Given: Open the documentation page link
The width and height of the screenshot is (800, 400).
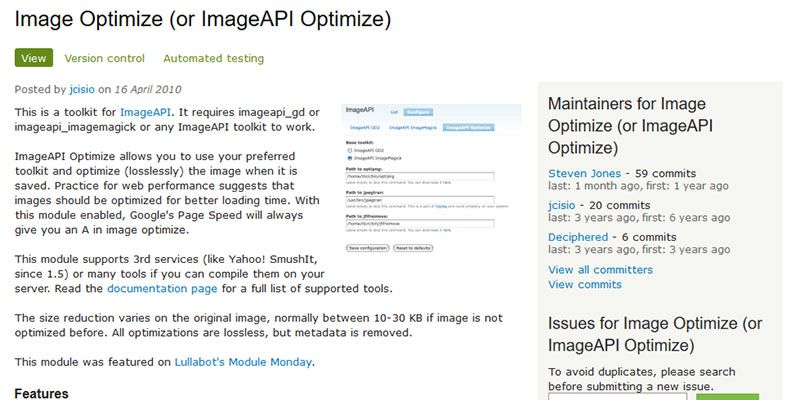Looking at the screenshot, I should click(162, 289).
